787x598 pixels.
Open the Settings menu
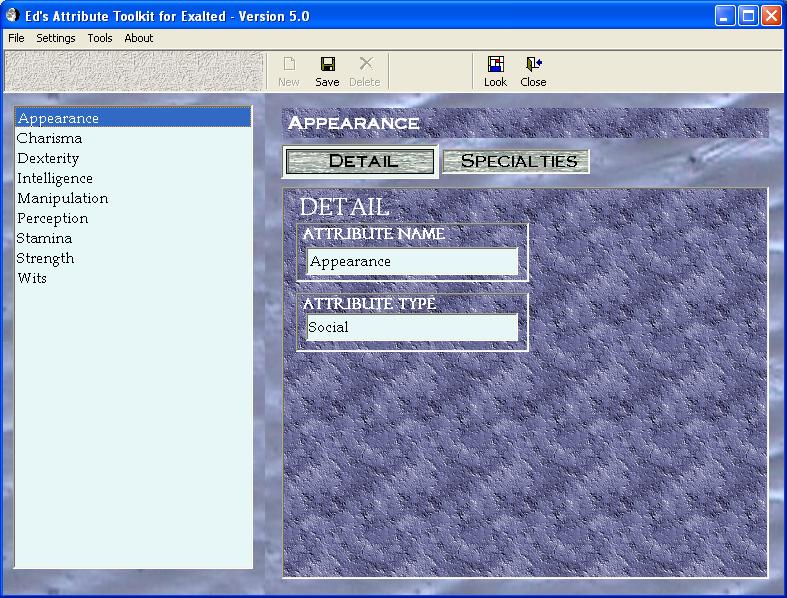(55, 38)
